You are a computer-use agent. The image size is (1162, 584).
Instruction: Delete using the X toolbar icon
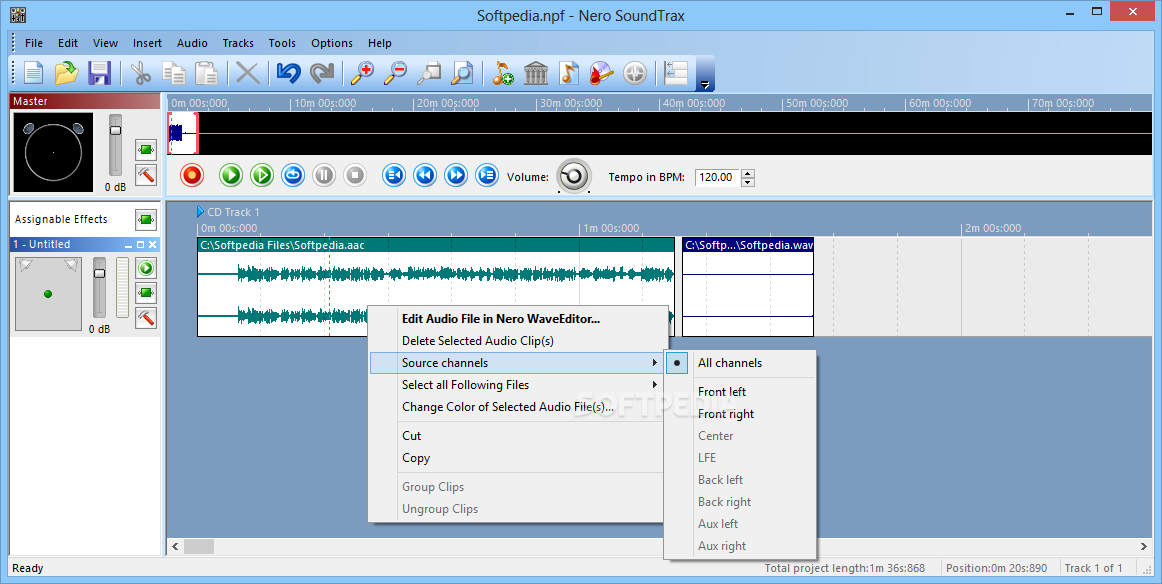tap(248, 73)
